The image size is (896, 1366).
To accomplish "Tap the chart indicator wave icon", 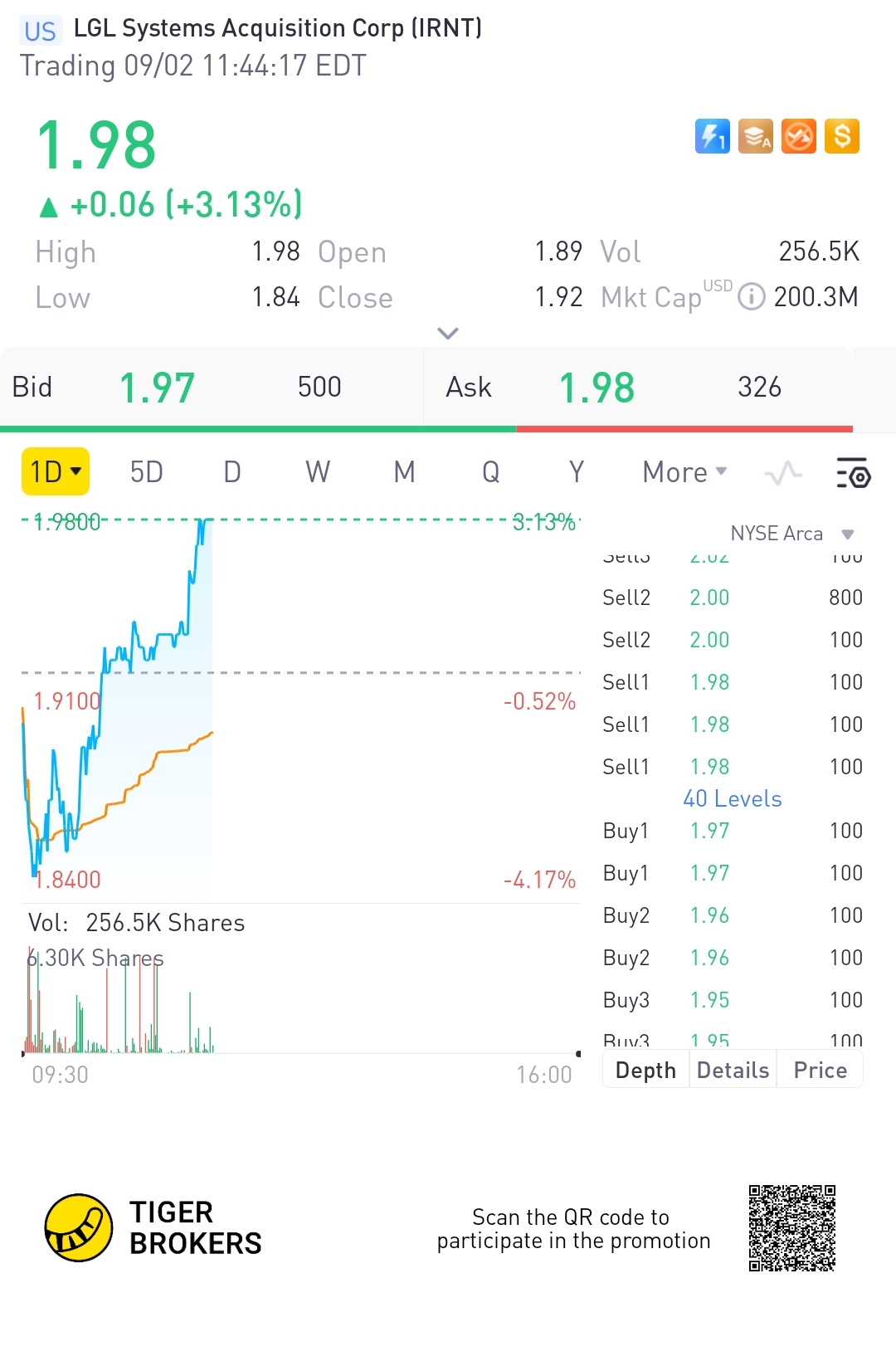I will [783, 473].
